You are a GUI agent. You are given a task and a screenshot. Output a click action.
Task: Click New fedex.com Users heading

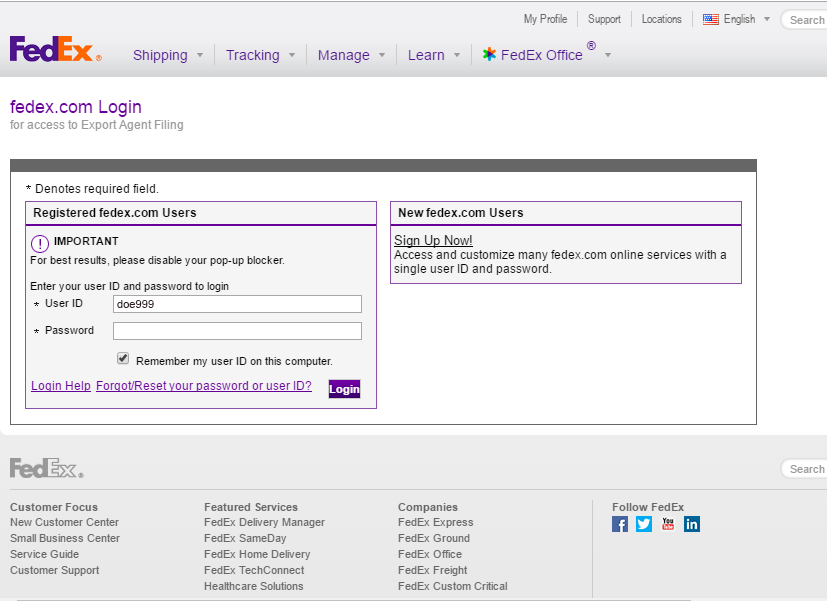click(460, 212)
